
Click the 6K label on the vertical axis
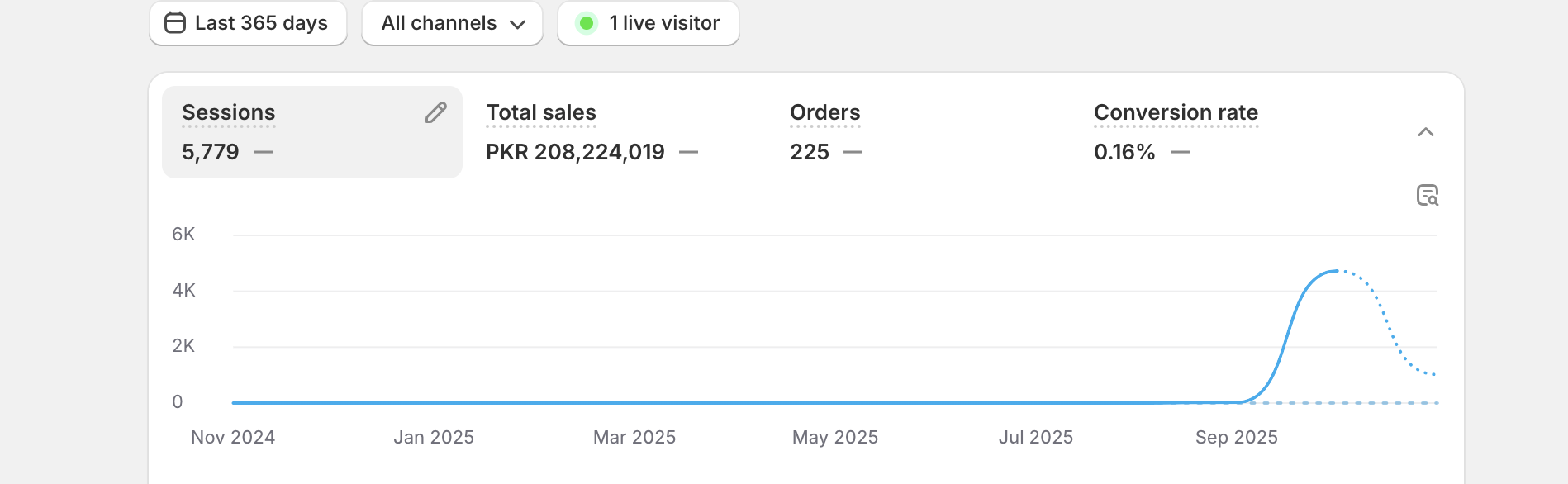pos(183,235)
